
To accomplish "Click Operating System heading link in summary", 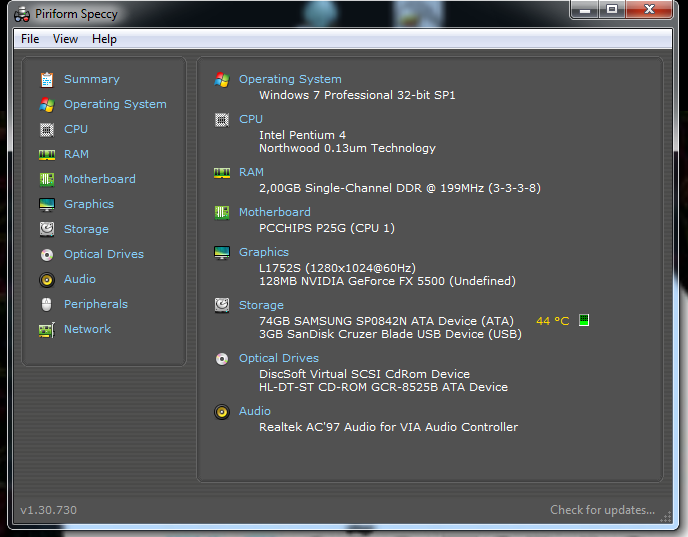I will (x=290, y=79).
